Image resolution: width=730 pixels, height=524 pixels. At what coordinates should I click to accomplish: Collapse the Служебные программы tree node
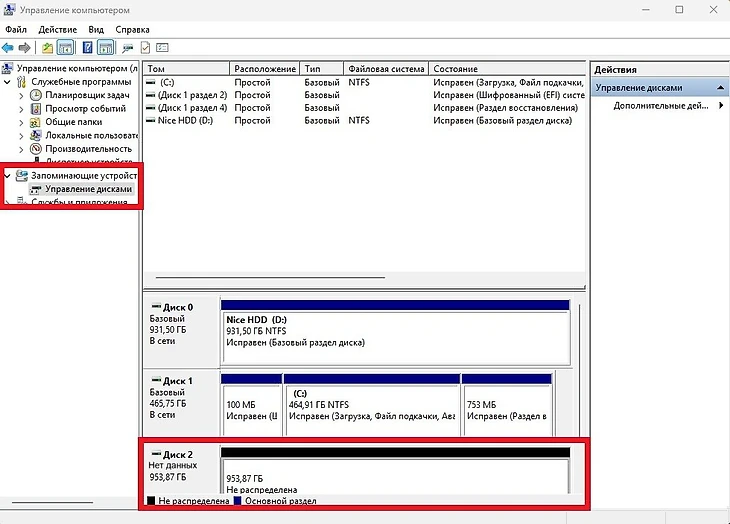pyautogui.click(x=8, y=82)
